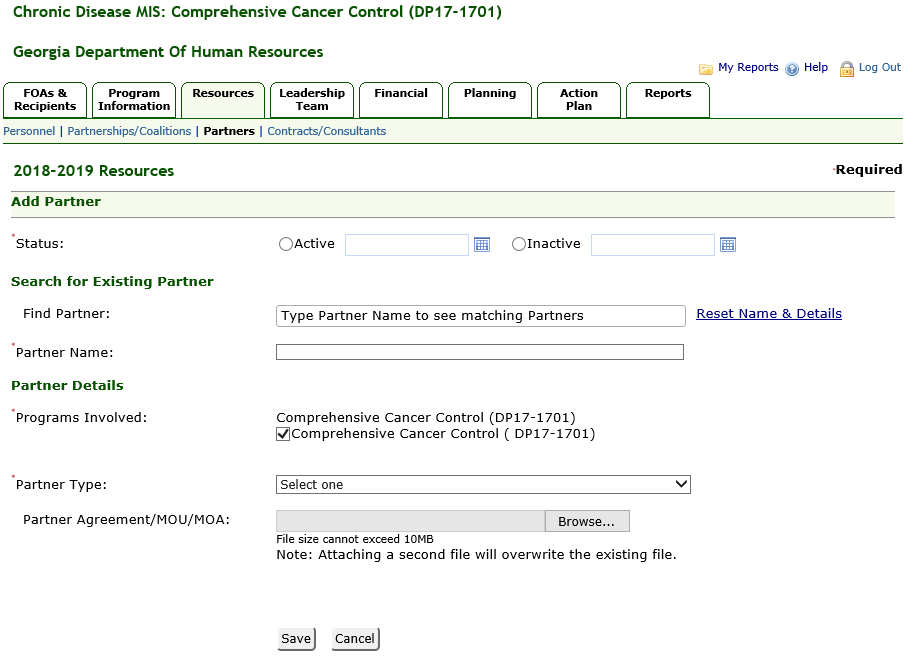Click Browse to attach agreement file
The image size is (905, 659).
coord(586,521)
